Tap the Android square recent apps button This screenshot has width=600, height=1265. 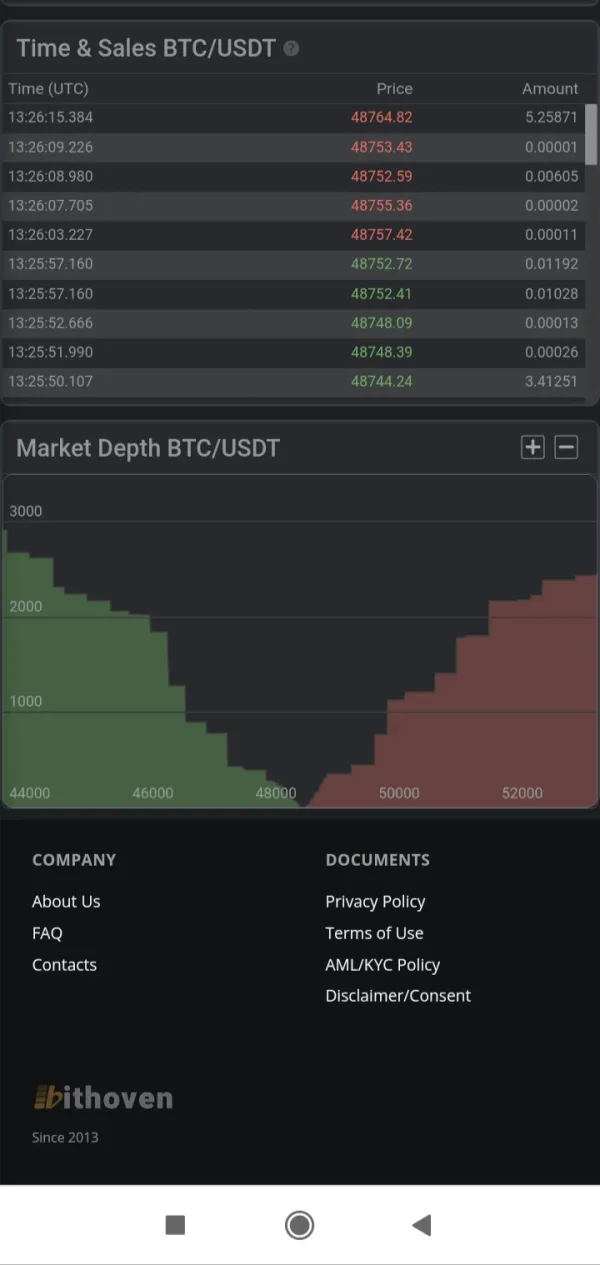[x=175, y=1225]
